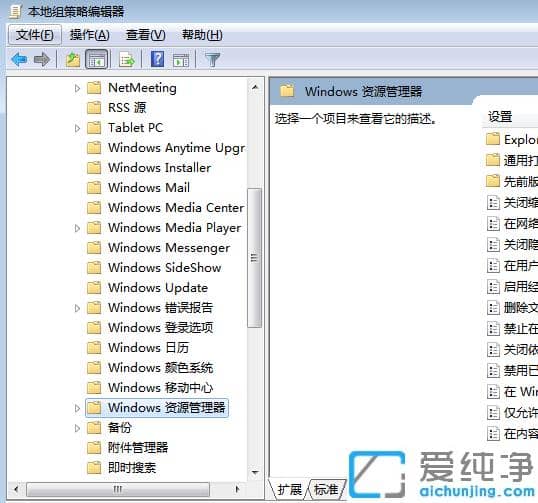The height and width of the screenshot is (503, 538).
Task: Click tree pane scroll up arrow
Action: 255,87
